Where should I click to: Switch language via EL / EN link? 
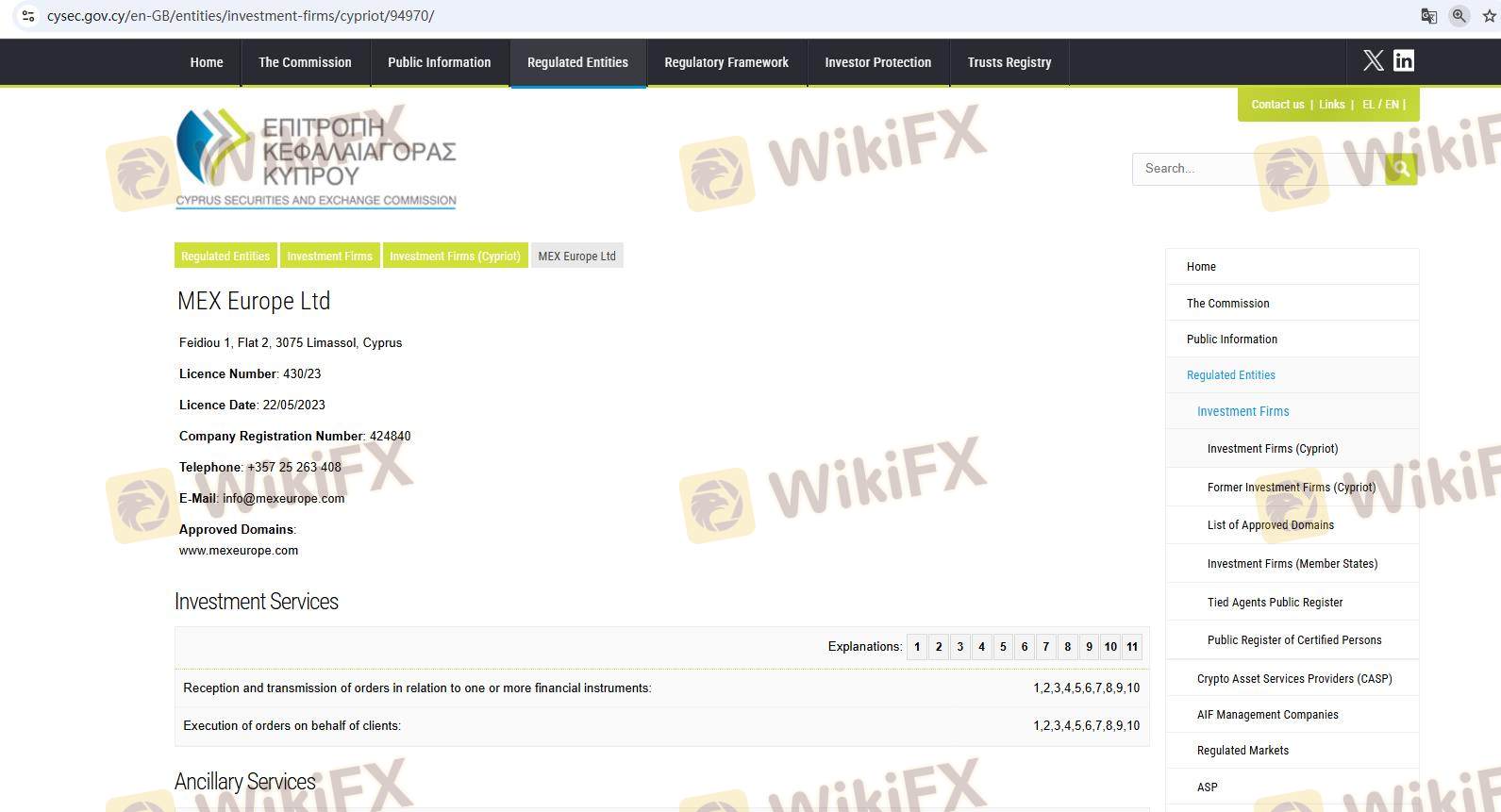click(1381, 105)
